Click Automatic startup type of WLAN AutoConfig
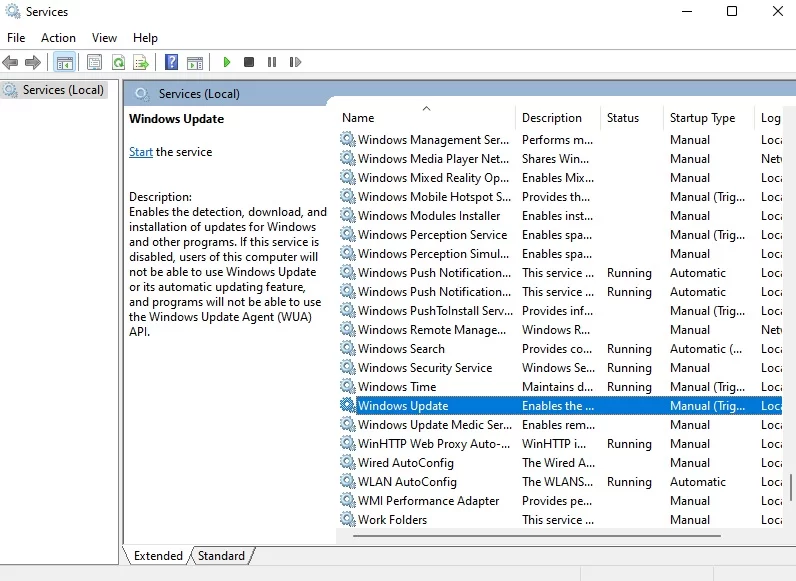Viewport: 796px width, 581px height. click(698, 481)
